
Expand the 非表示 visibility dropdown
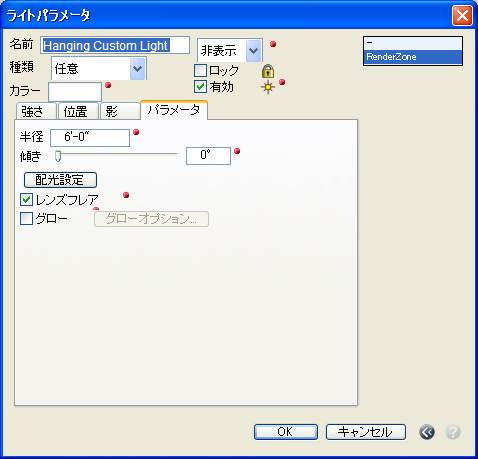pos(230,50)
